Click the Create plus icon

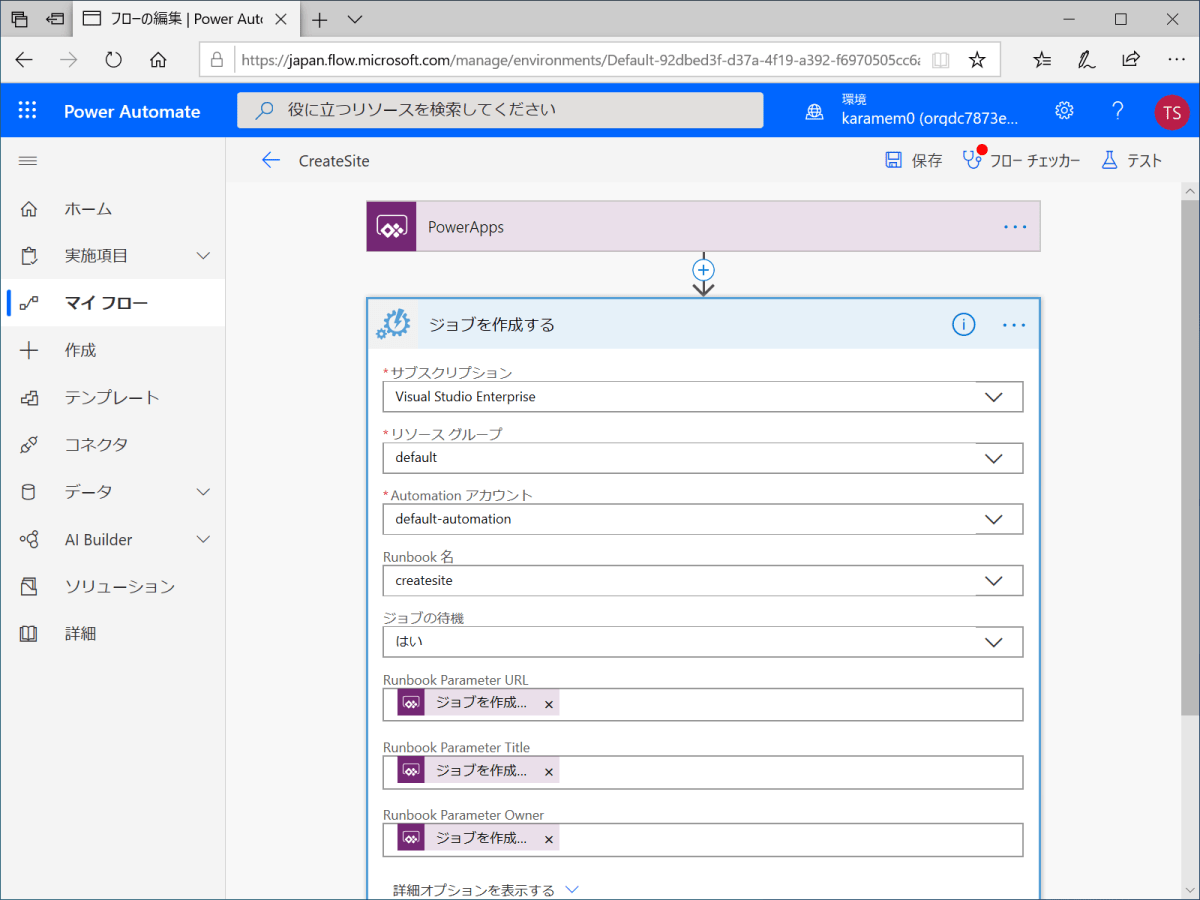pyautogui.click(x=29, y=350)
